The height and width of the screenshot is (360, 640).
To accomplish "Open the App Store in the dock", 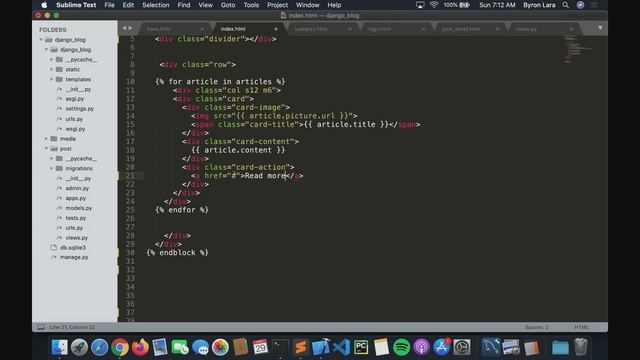I will coord(442,347).
